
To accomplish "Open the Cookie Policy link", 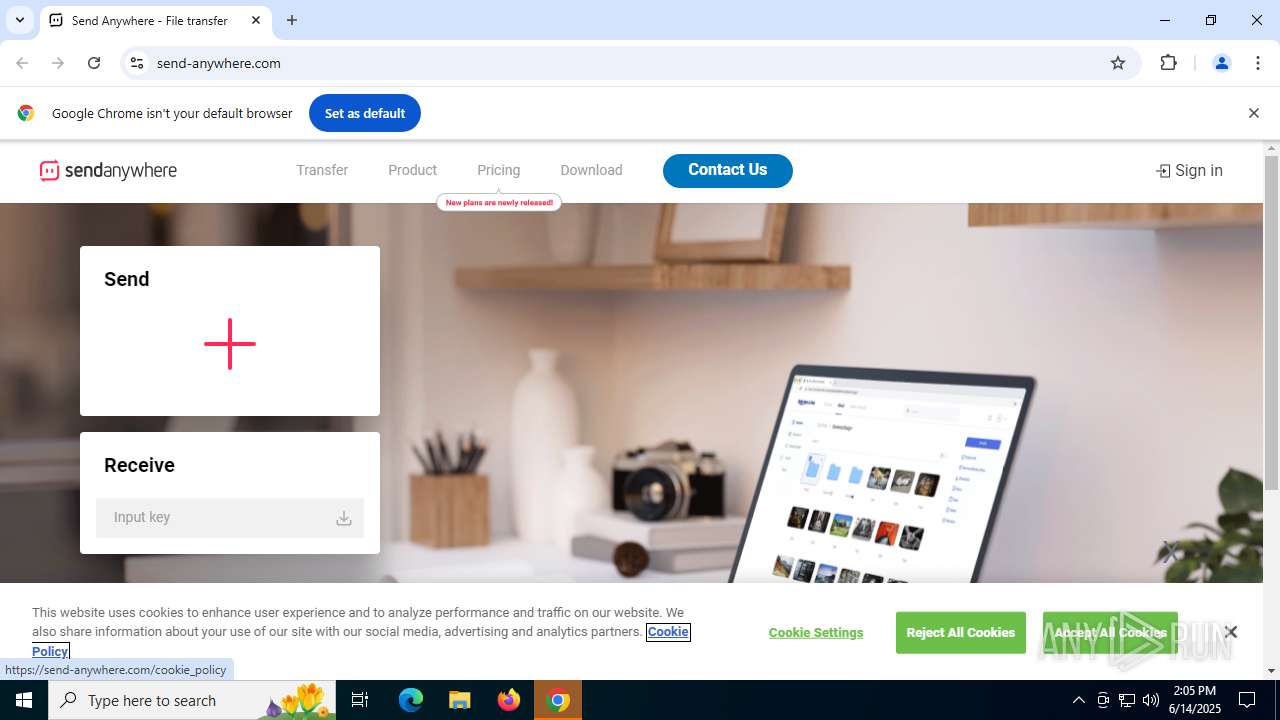I will 668,632.
